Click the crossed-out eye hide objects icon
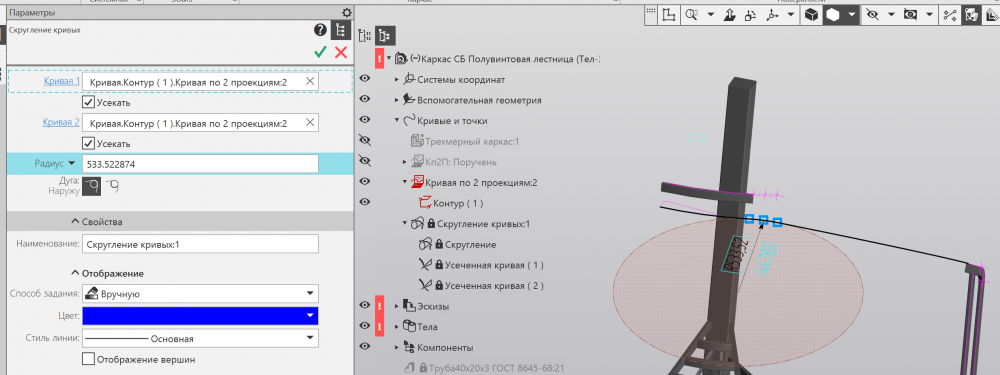Image resolution: width=1000 pixels, height=375 pixels. [x=872, y=15]
